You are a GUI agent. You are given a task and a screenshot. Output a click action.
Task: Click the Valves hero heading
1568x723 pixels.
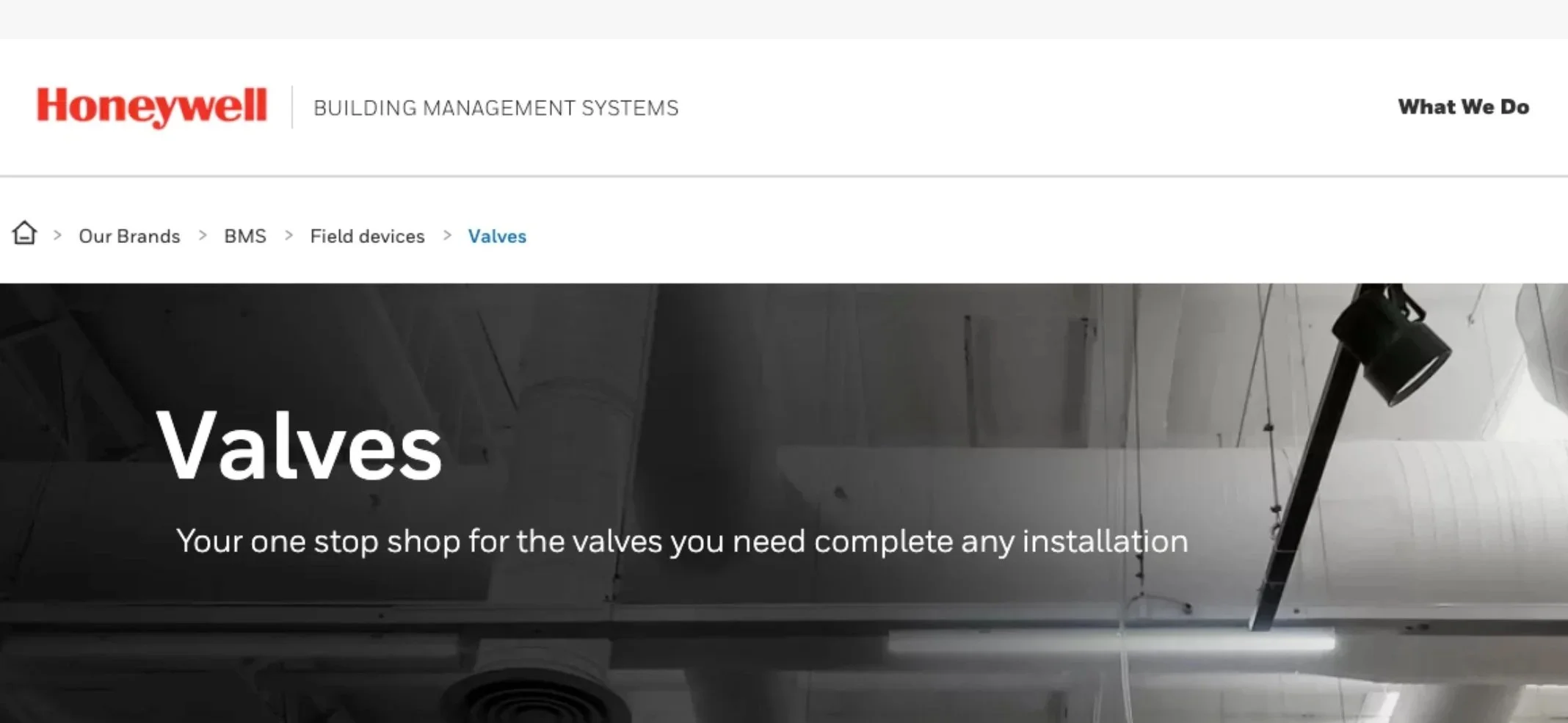point(300,446)
